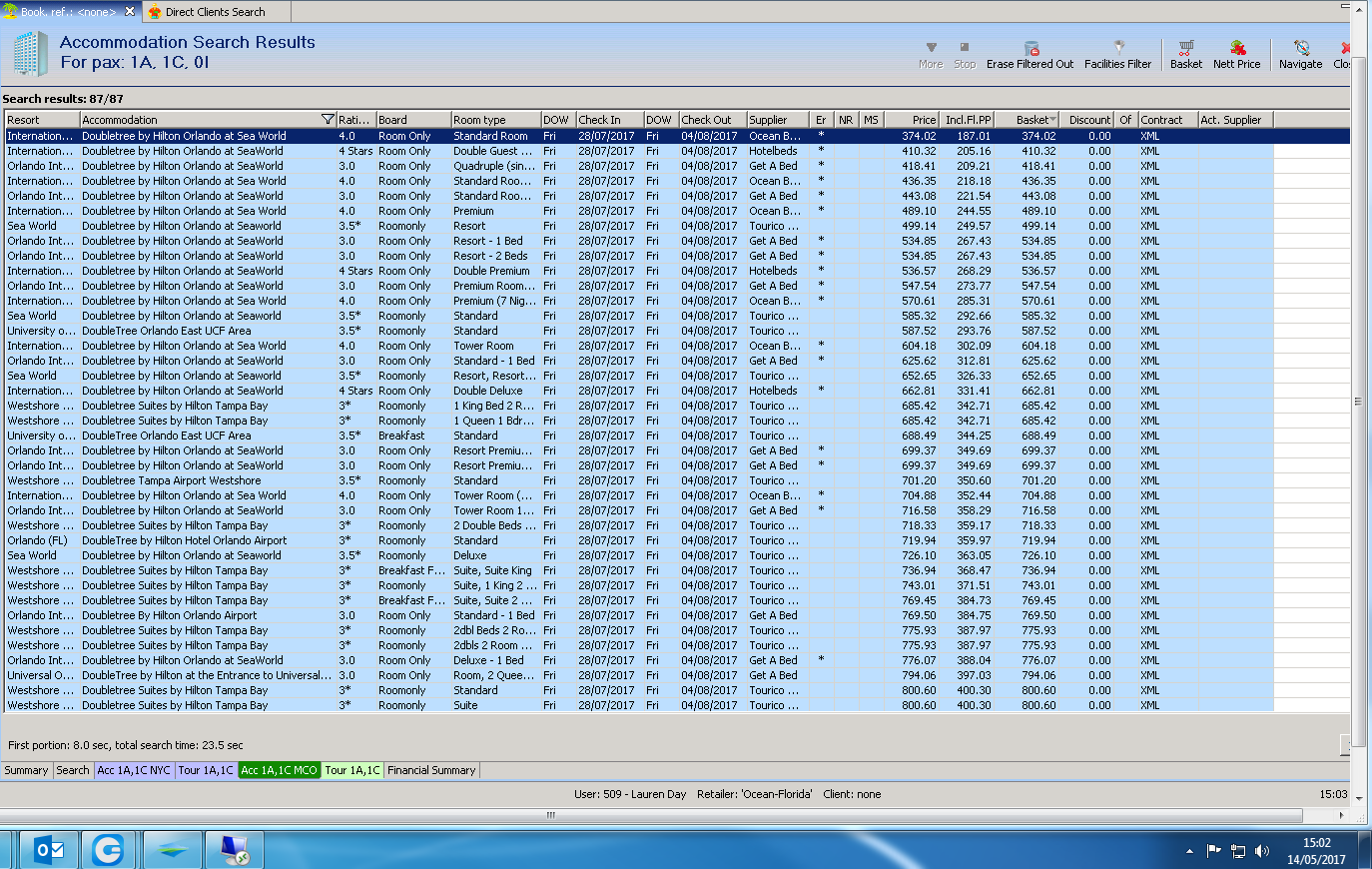Click the Basket column sort arrow
Viewport: 1372px width, 869px height.
click(x=1052, y=120)
